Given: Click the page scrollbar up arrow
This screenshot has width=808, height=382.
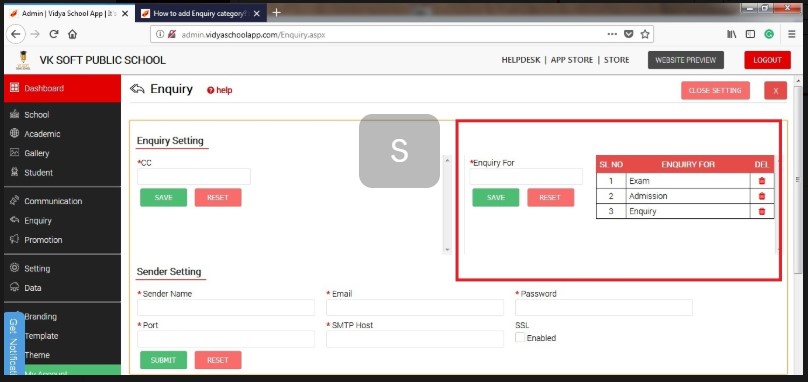Looking at the screenshot, I should point(798,81).
